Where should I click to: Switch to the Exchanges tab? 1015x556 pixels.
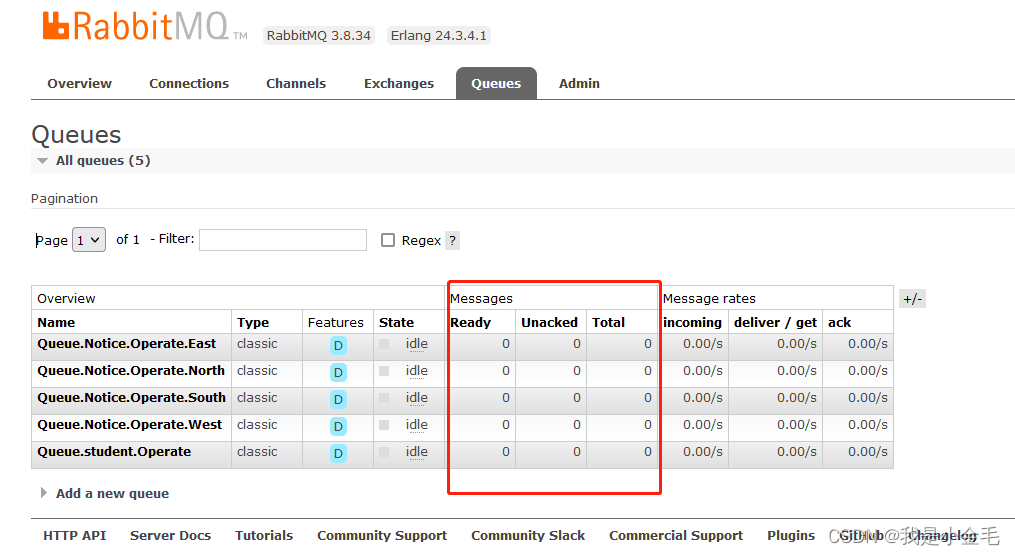399,83
